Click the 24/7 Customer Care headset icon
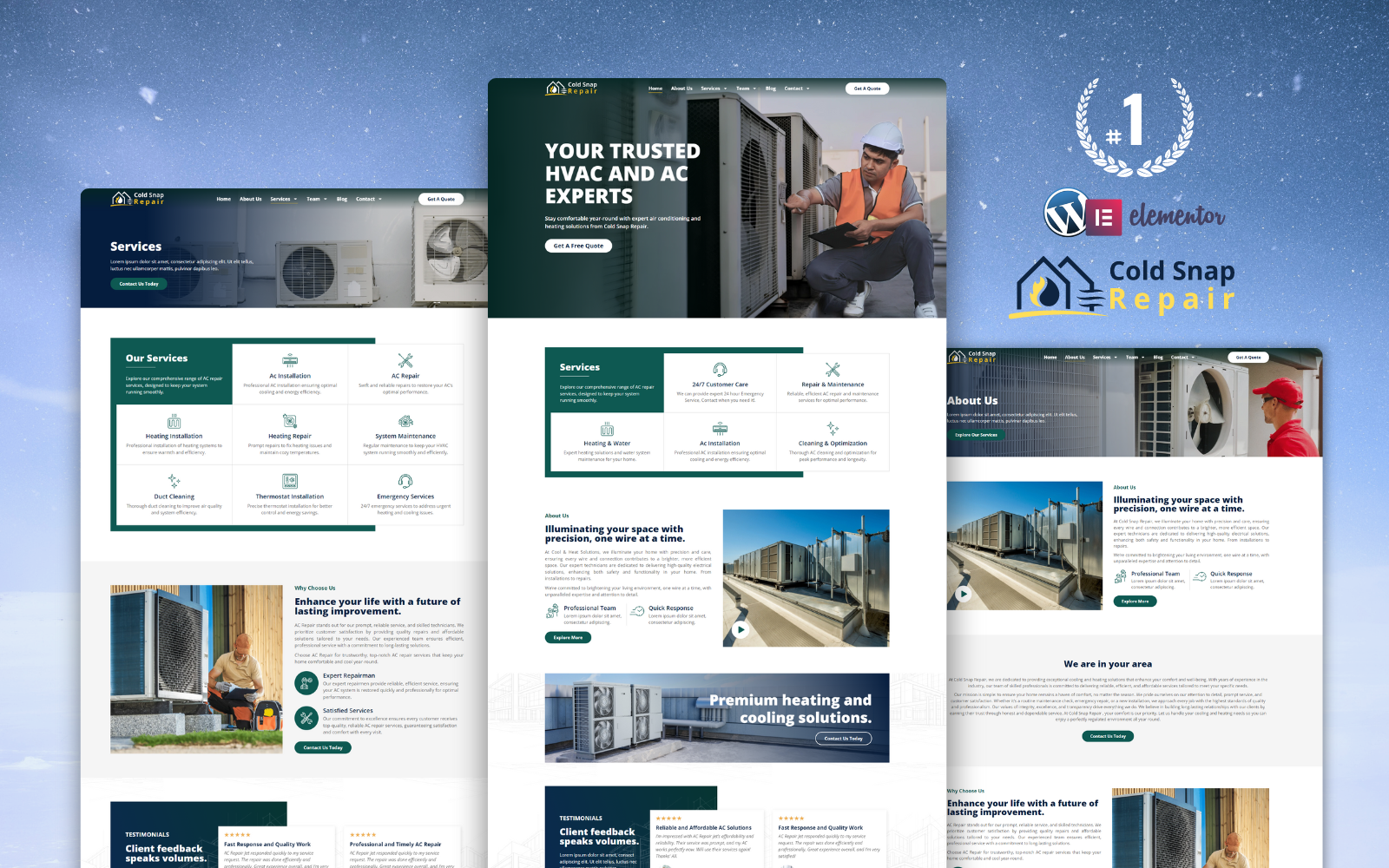Viewport: 1389px width, 868px height. (x=720, y=370)
